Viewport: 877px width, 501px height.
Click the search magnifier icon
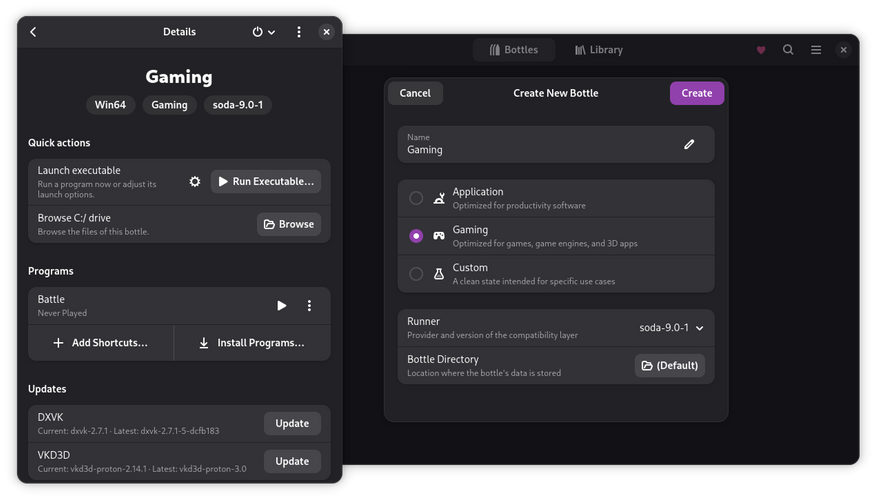pyautogui.click(x=788, y=50)
